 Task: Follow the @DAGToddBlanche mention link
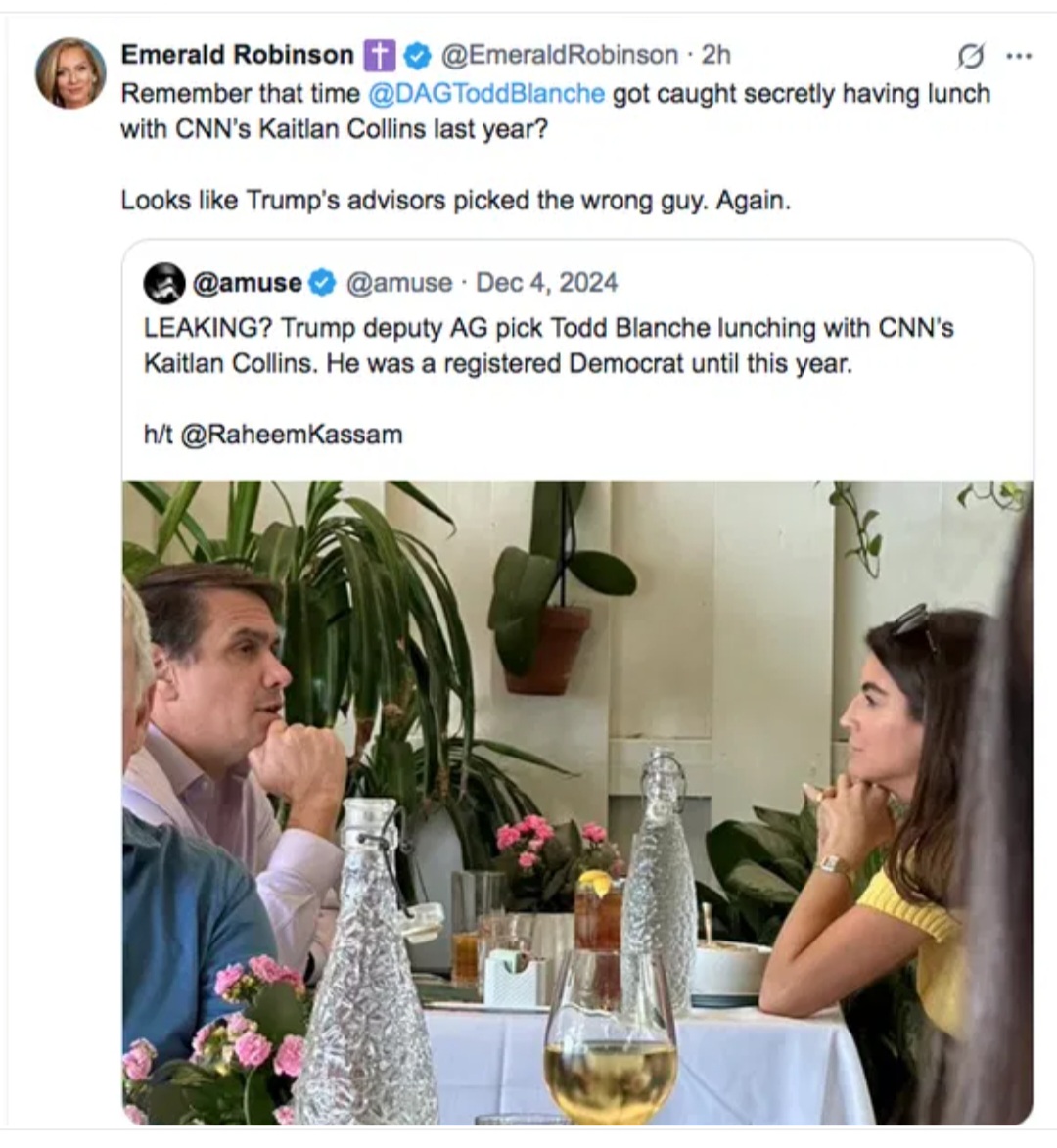tap(486, 94)
